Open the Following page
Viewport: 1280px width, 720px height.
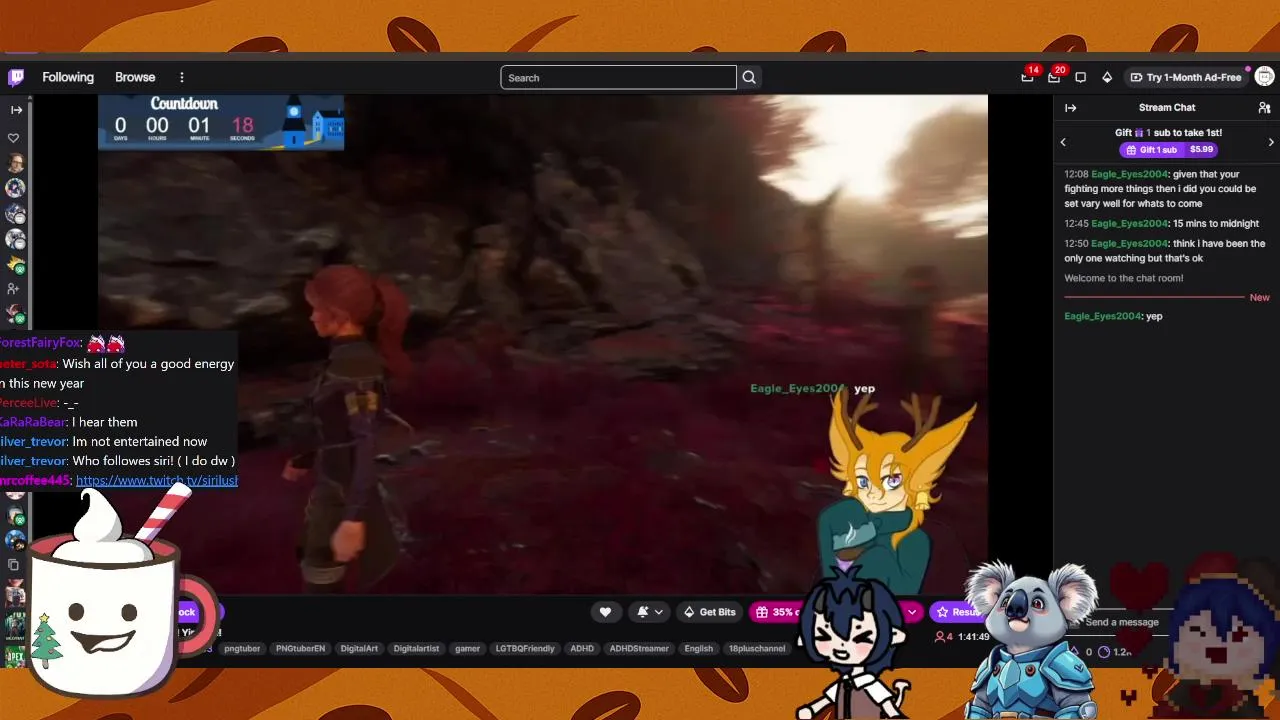tap(68, 77)
